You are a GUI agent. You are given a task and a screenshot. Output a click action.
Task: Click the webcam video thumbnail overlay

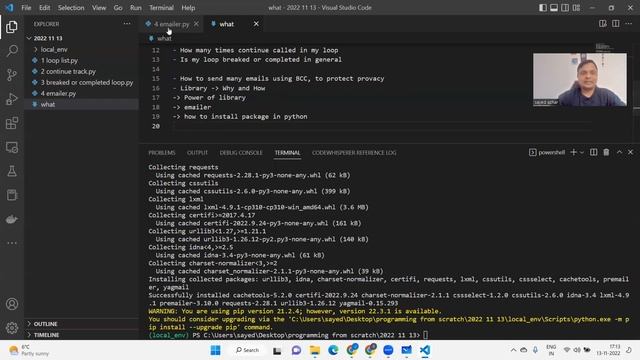[x=580, y=80]
